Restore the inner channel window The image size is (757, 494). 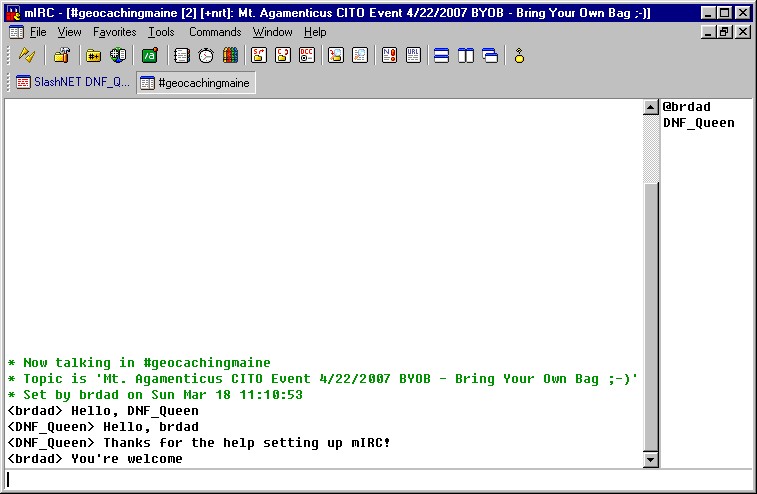(x=724, y=32)
